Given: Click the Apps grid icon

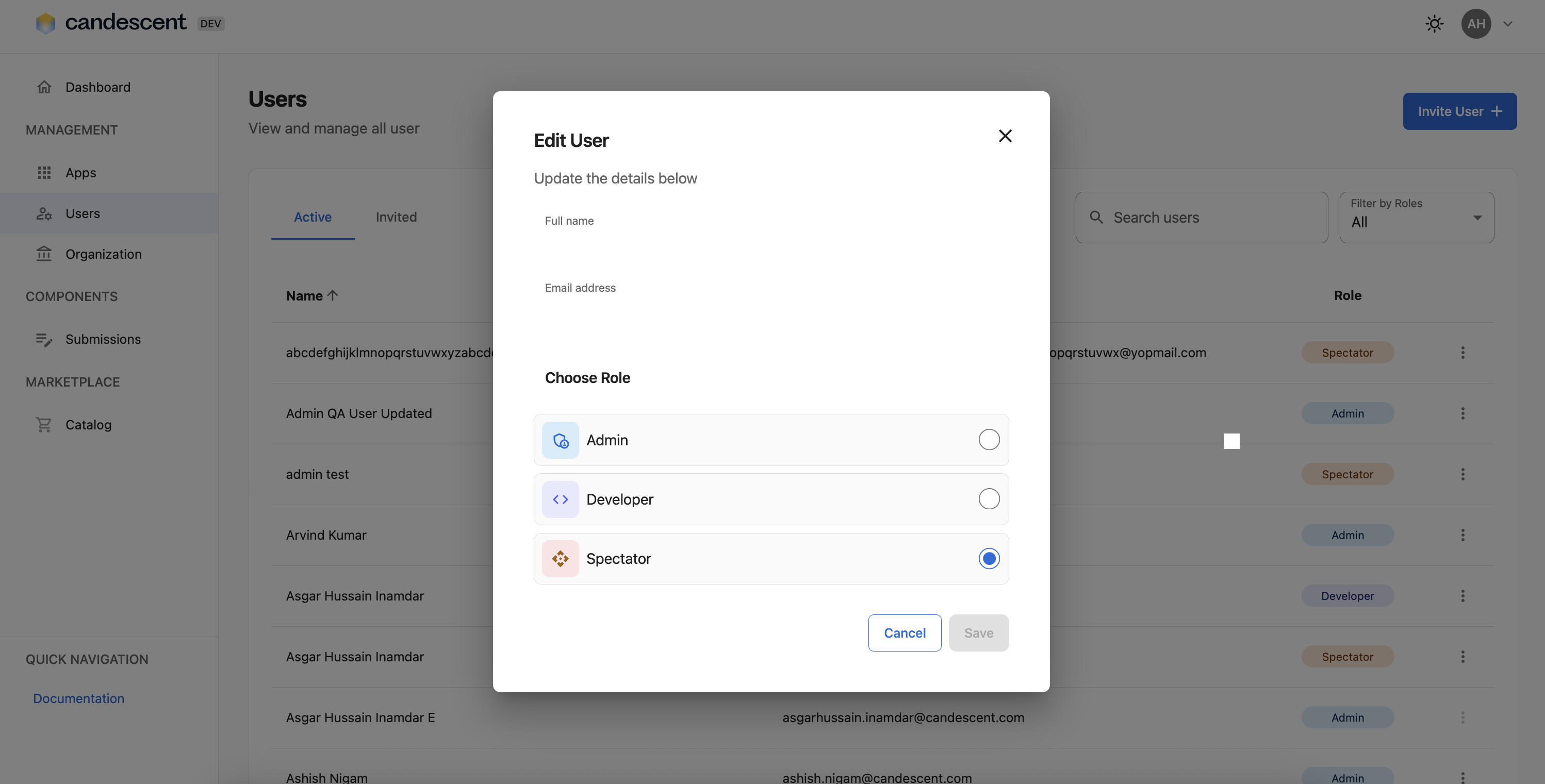Looking at the screenshot, I should click(x=44, y=173).
